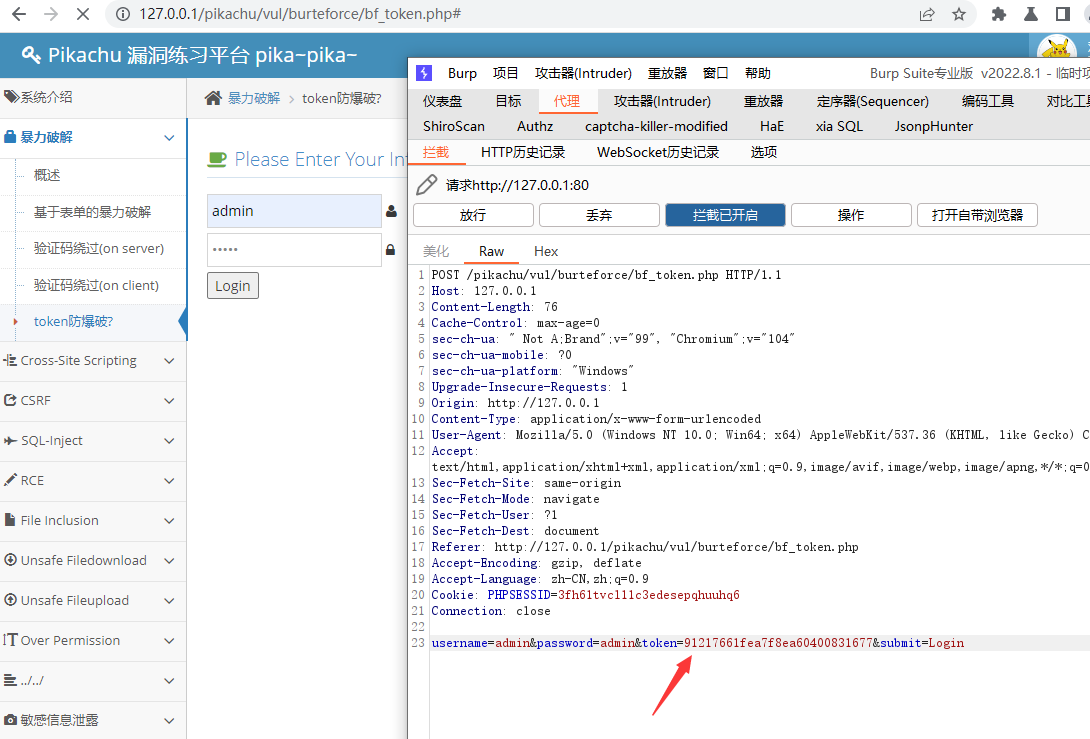Switch to the 编码工具 tab
The image size is (1090, 739).
[988, 101]
